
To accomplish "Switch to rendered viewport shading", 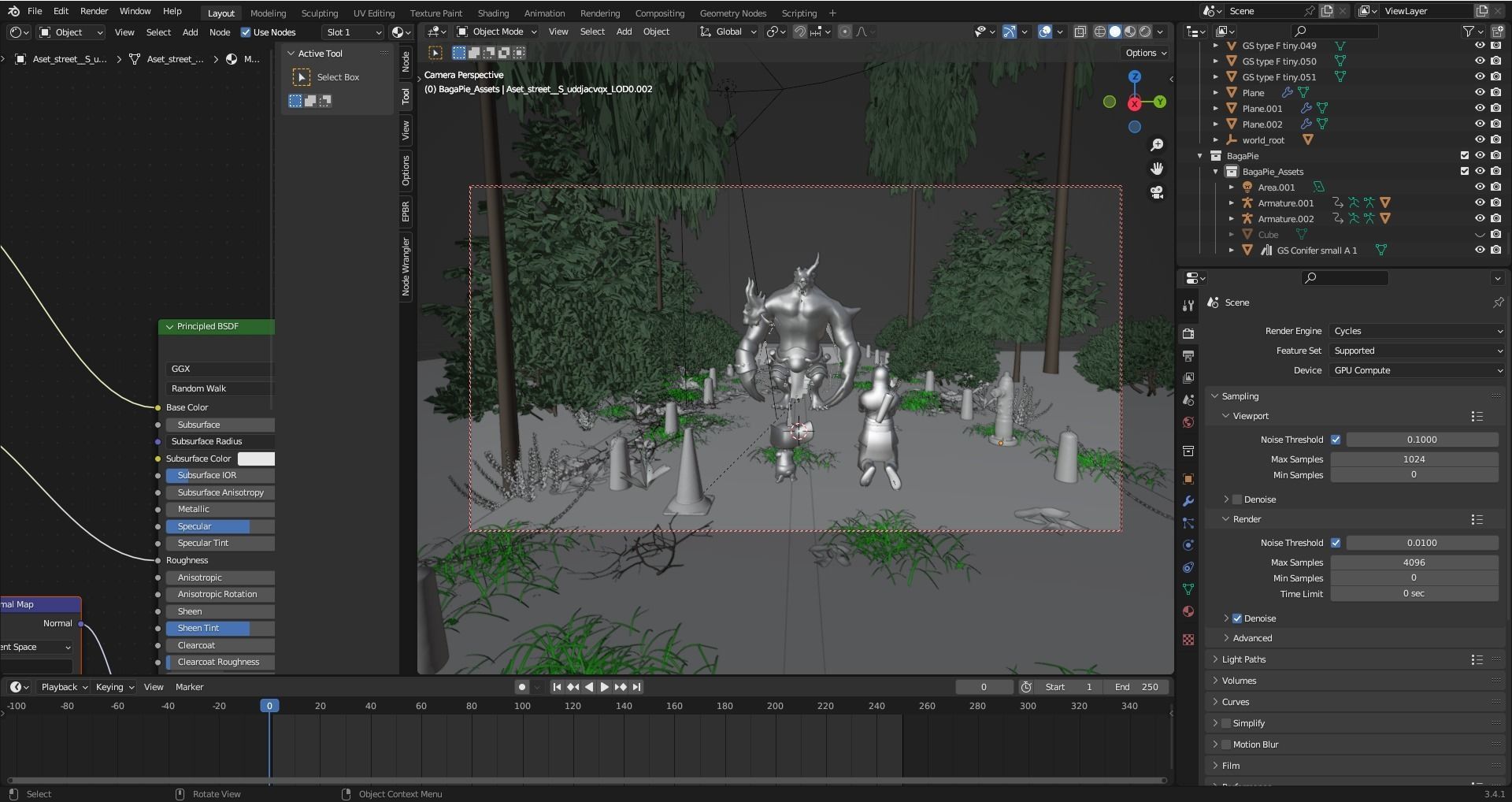I will pos(1145,32).
